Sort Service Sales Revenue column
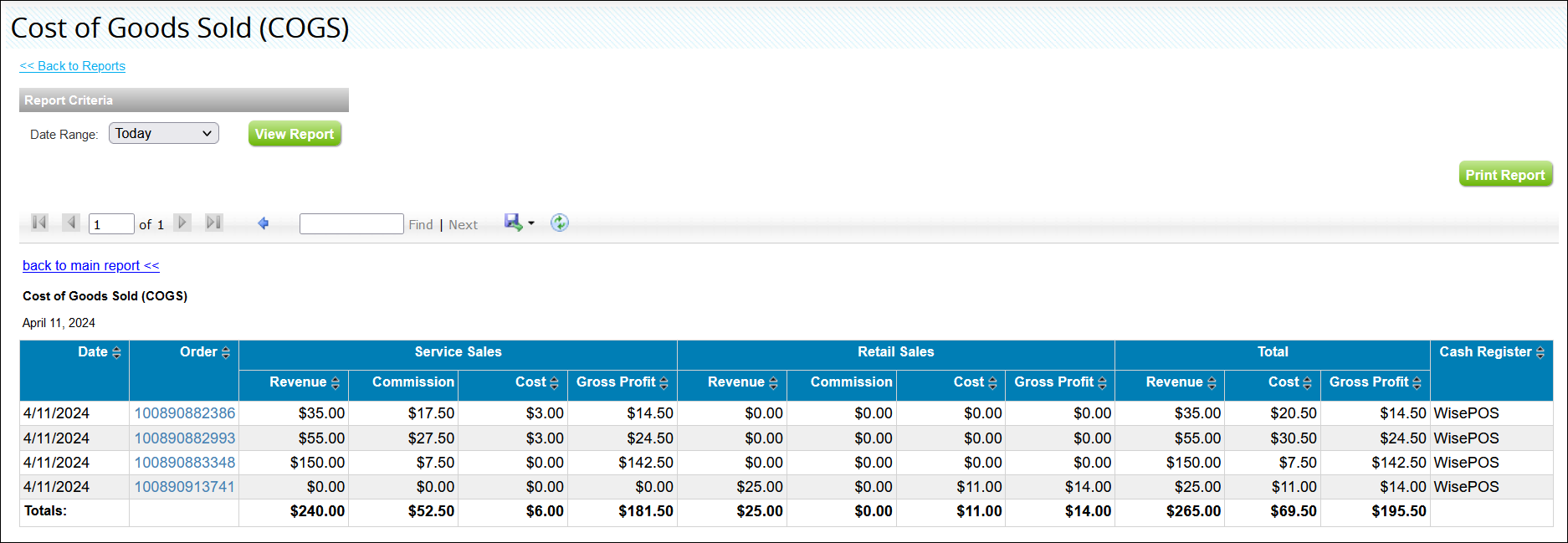 click(x=336, y=383)
